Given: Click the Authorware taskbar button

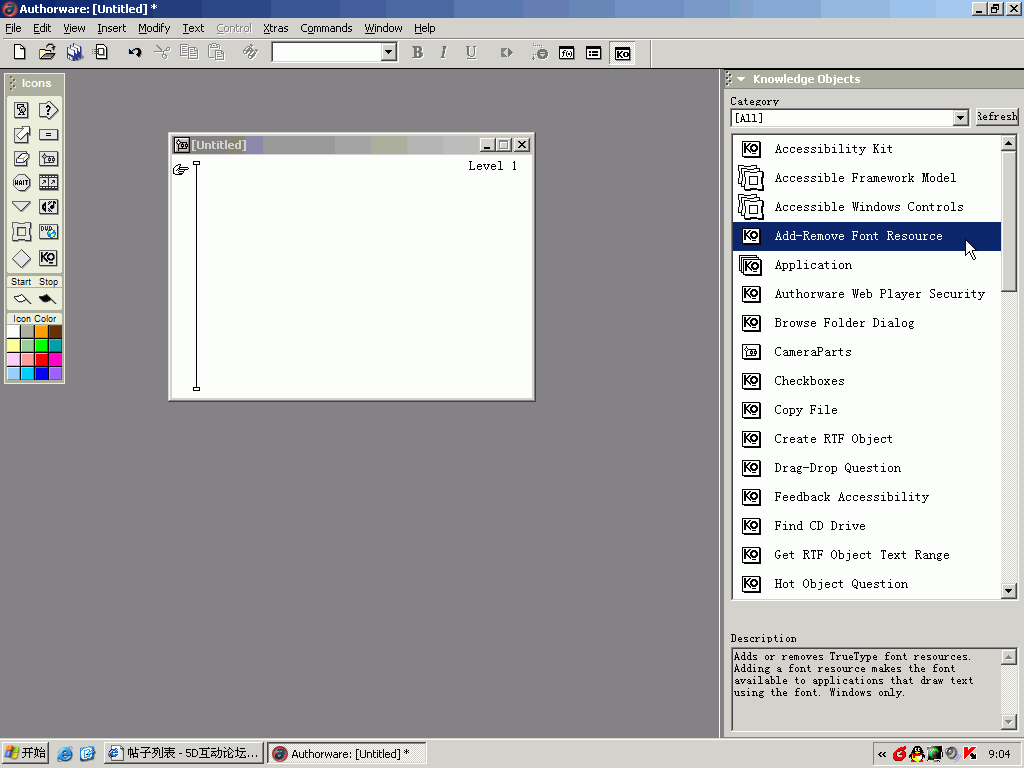Looking at the screenshot, I should (347, 754).
